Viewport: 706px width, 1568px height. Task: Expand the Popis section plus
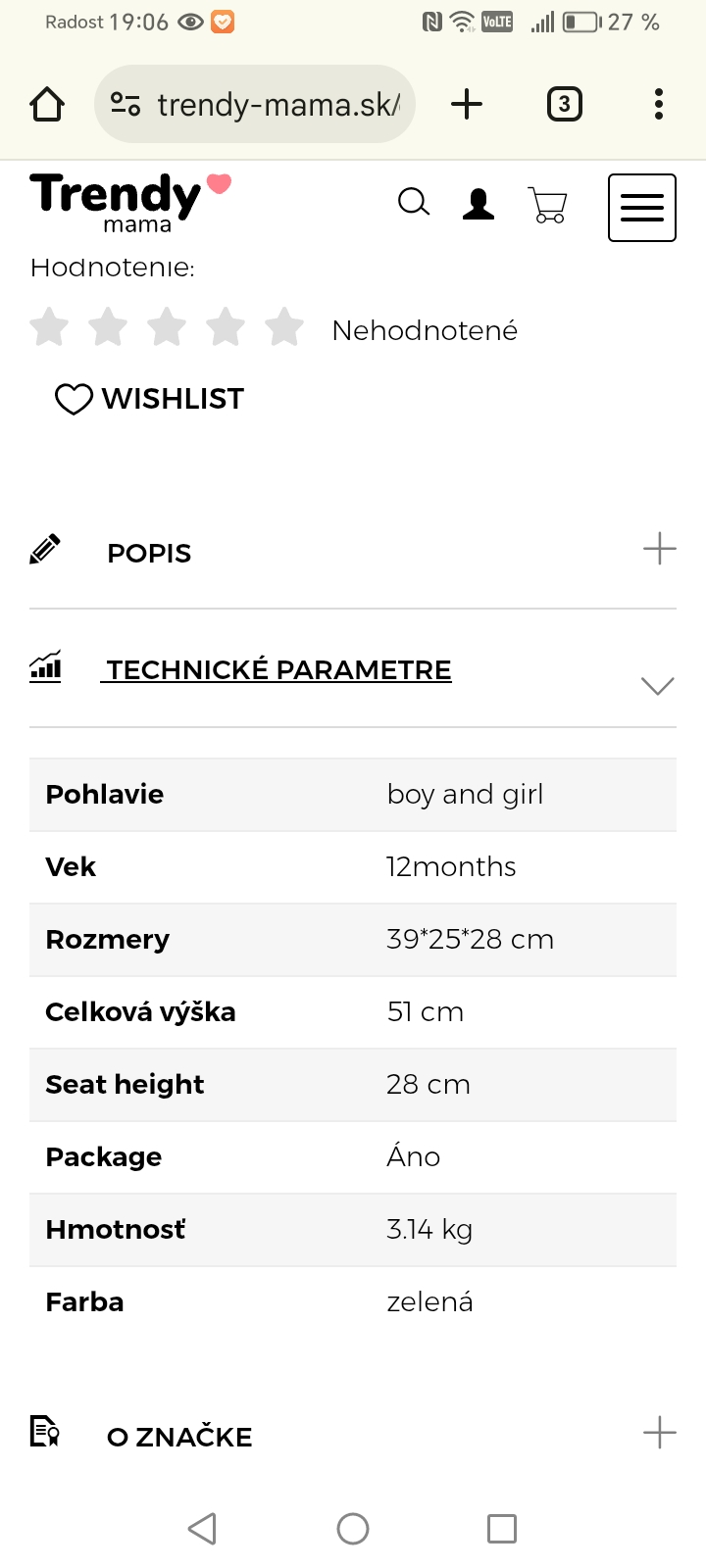point(659,549)
